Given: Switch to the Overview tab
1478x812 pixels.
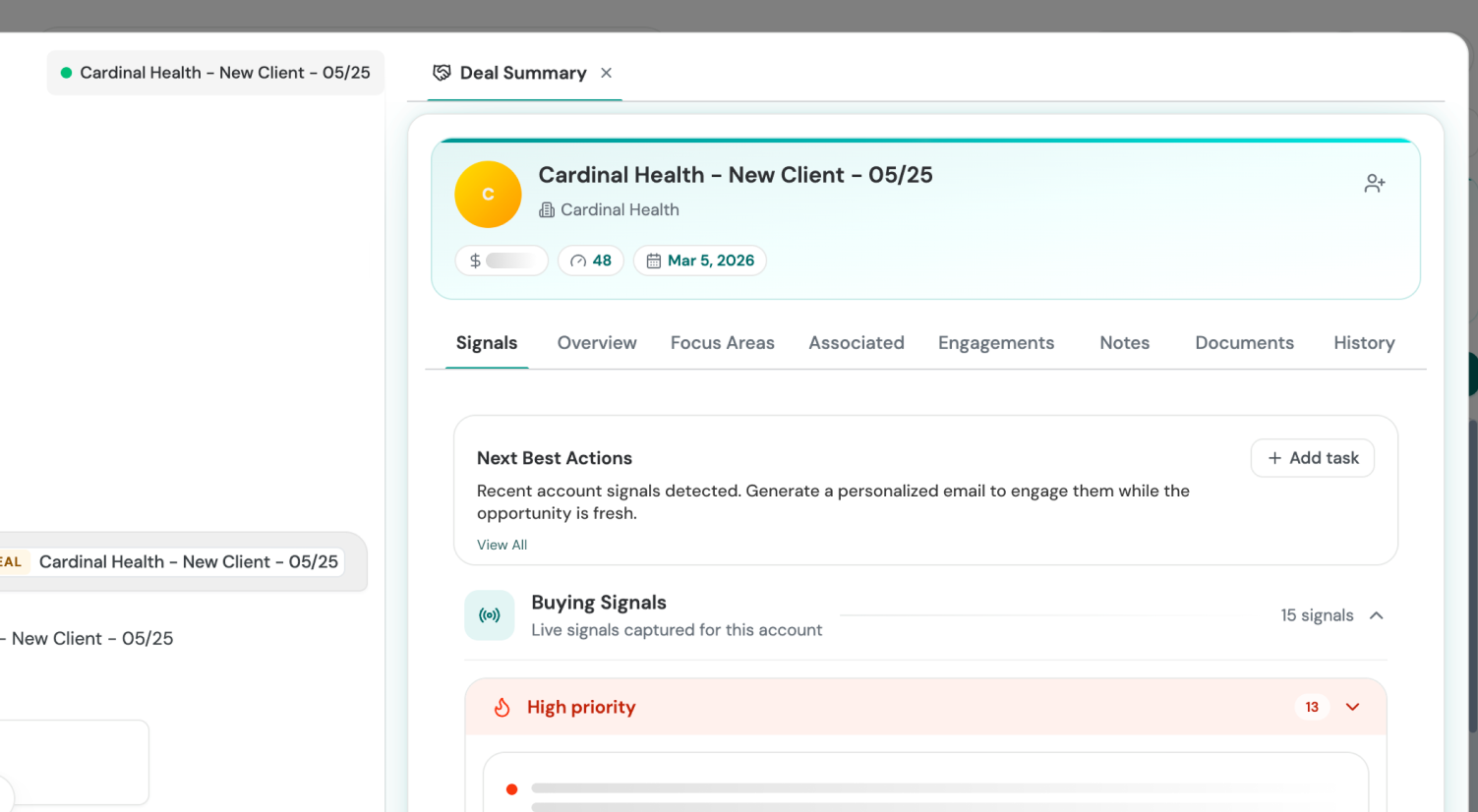Looking at the screenshot, I should 597,343.
